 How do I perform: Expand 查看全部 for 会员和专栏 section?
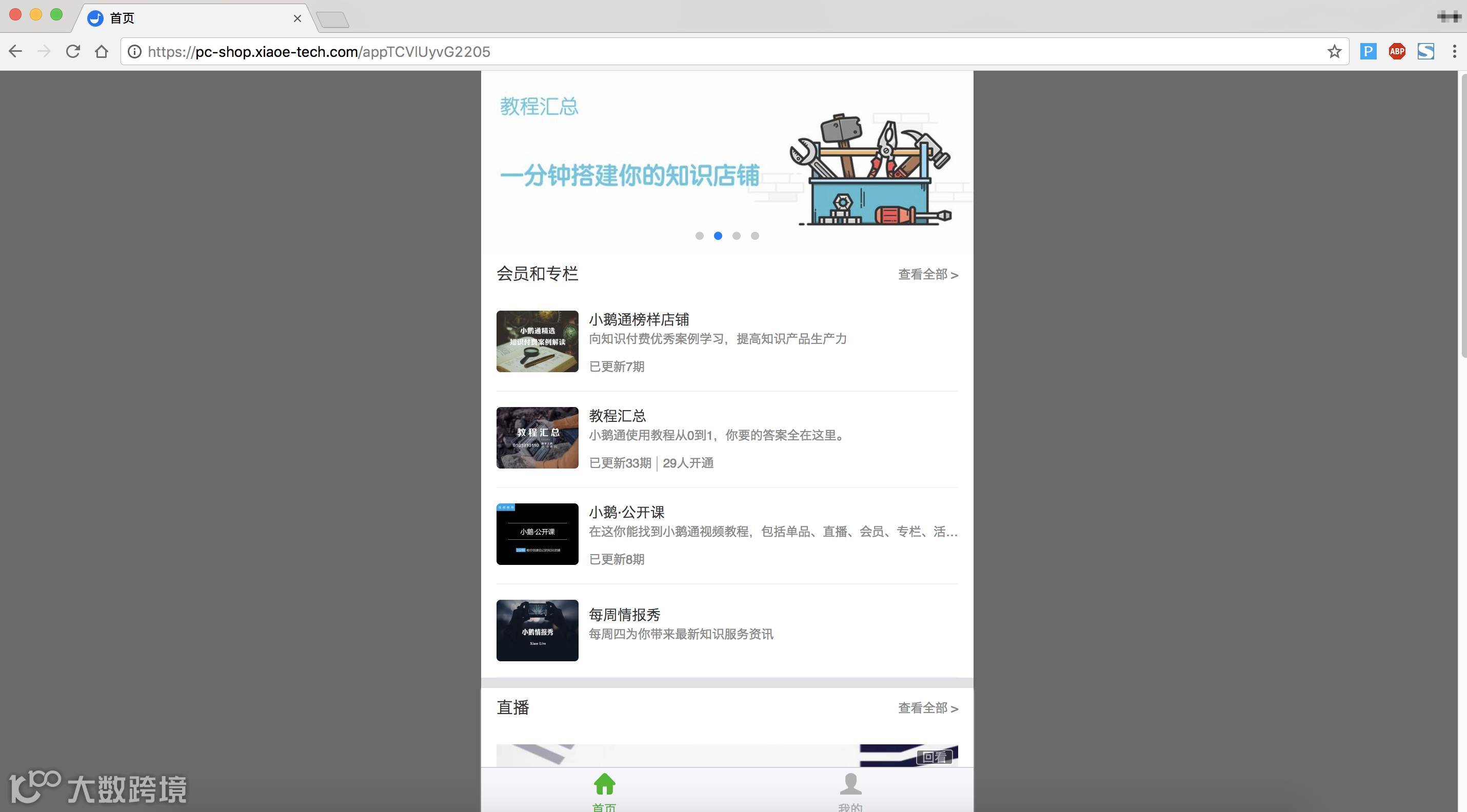pyautogui.click(x=928, y=275)
